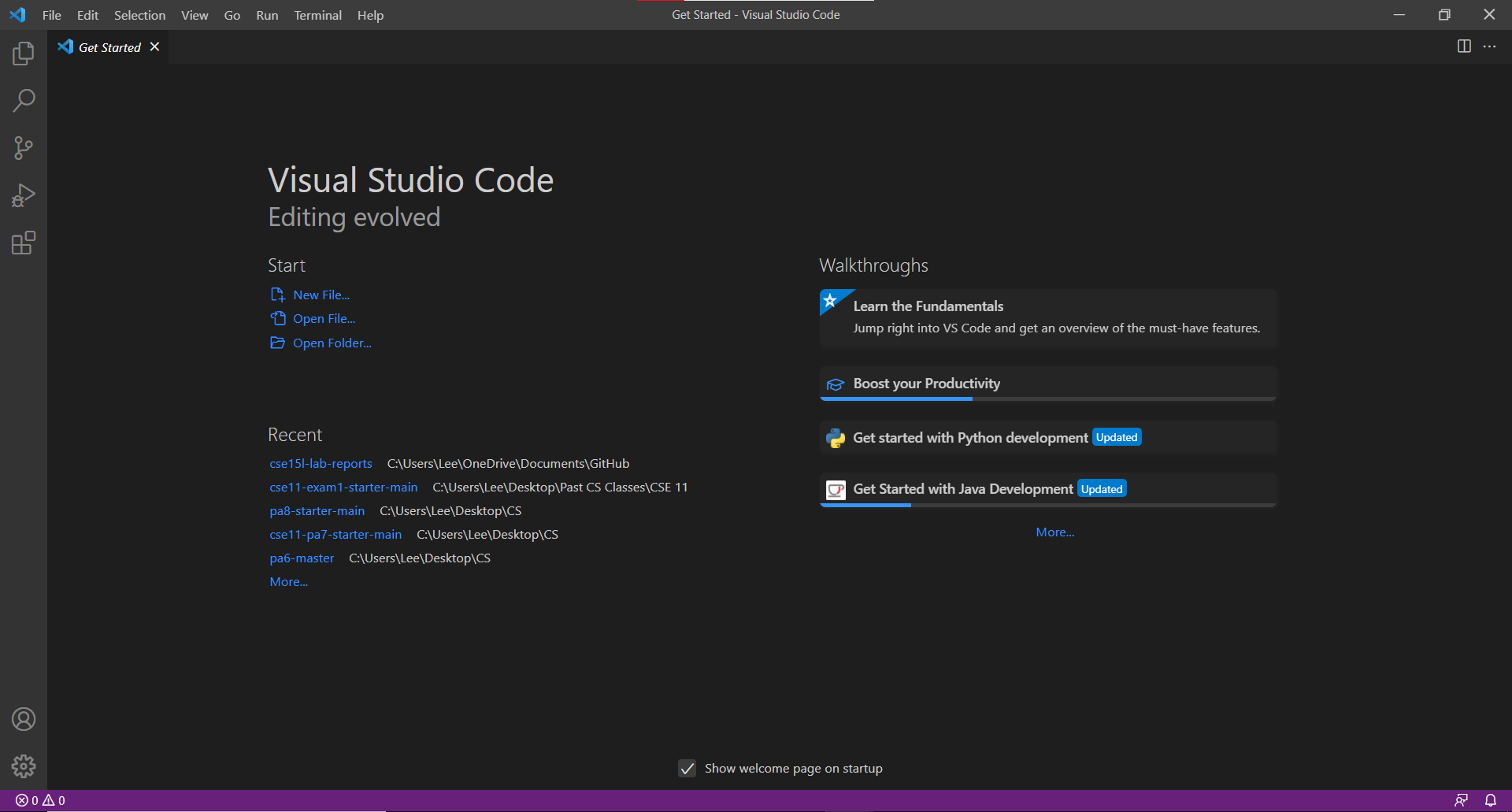Open the Manage gear icon
The height and width of the screenshot is (812, 1512).
coord(24,766)
